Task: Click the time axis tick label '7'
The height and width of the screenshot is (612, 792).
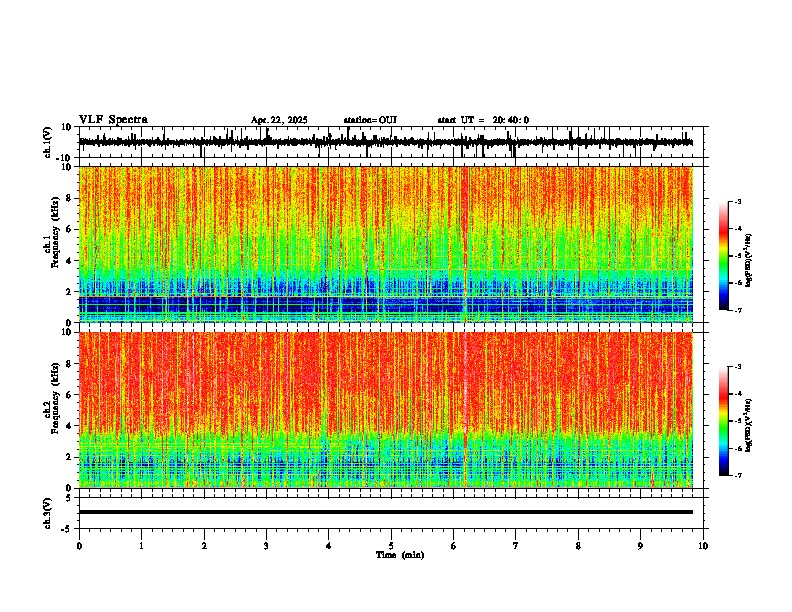Action: (516, 546)
